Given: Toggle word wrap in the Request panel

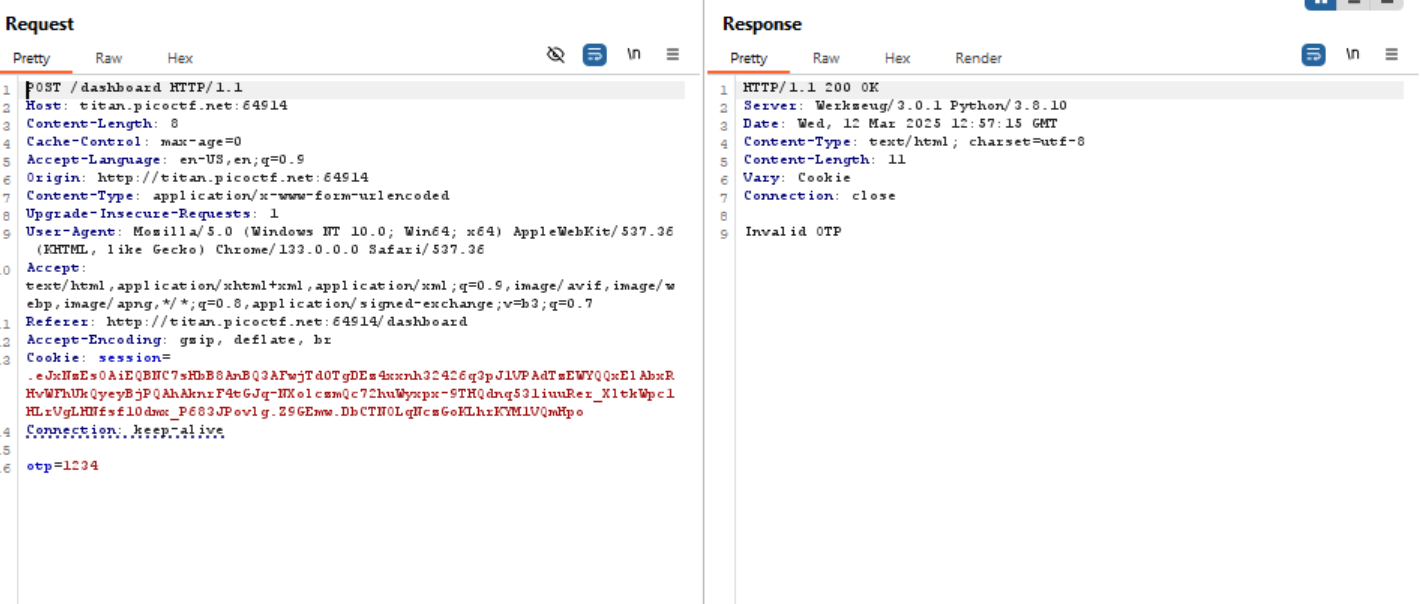Looking at the screenshot, I should point(595,55).
